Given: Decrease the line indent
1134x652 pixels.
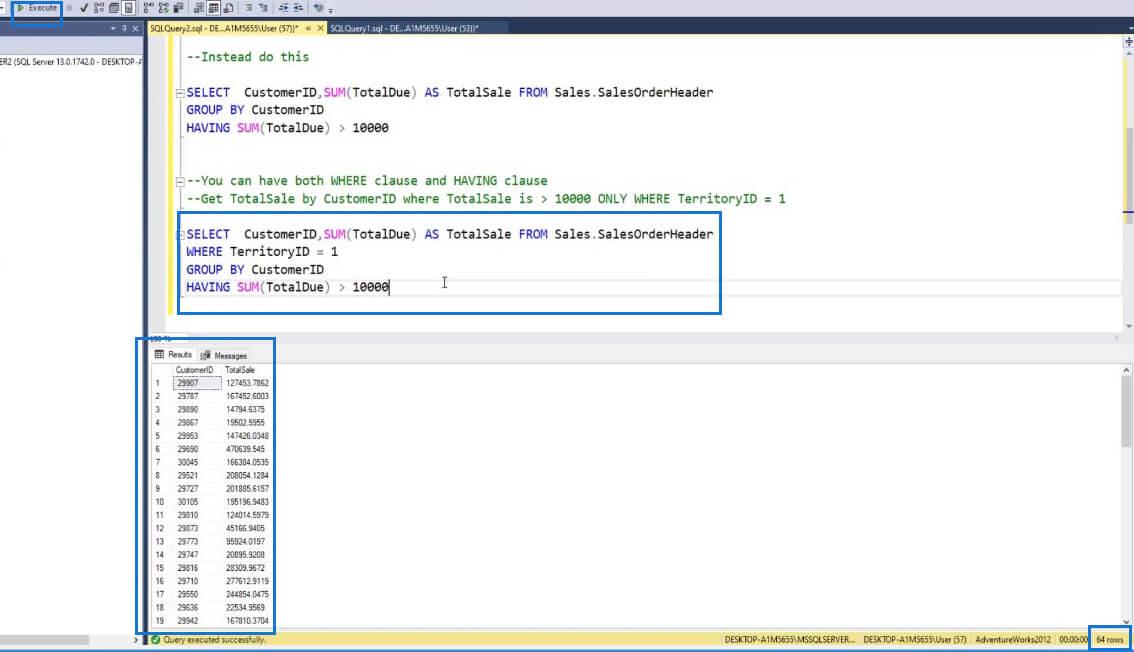Looking at the screenshot, I should [283, 8].
